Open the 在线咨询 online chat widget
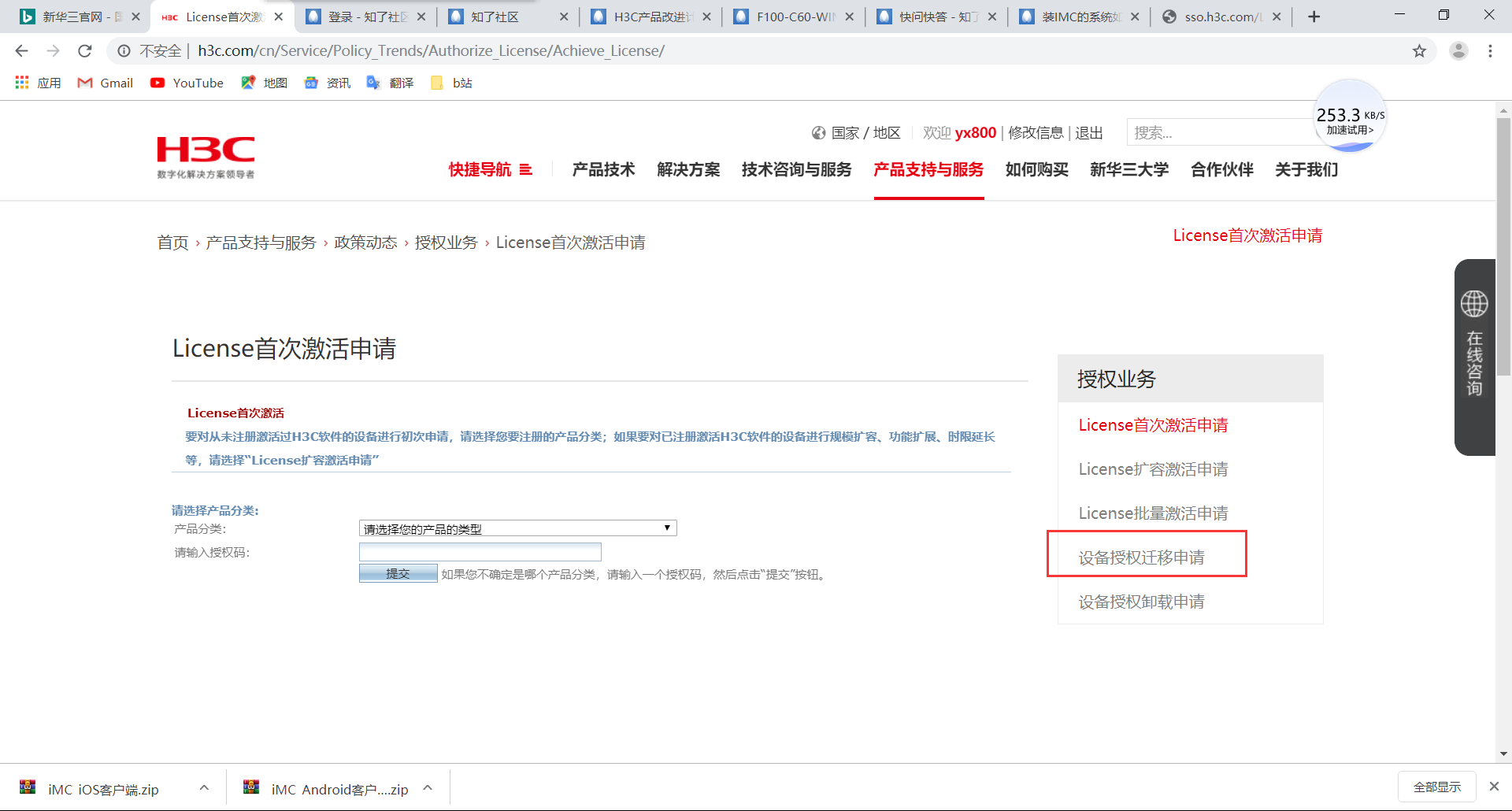Viewport: 1512px width, 811px height. 1475,357
